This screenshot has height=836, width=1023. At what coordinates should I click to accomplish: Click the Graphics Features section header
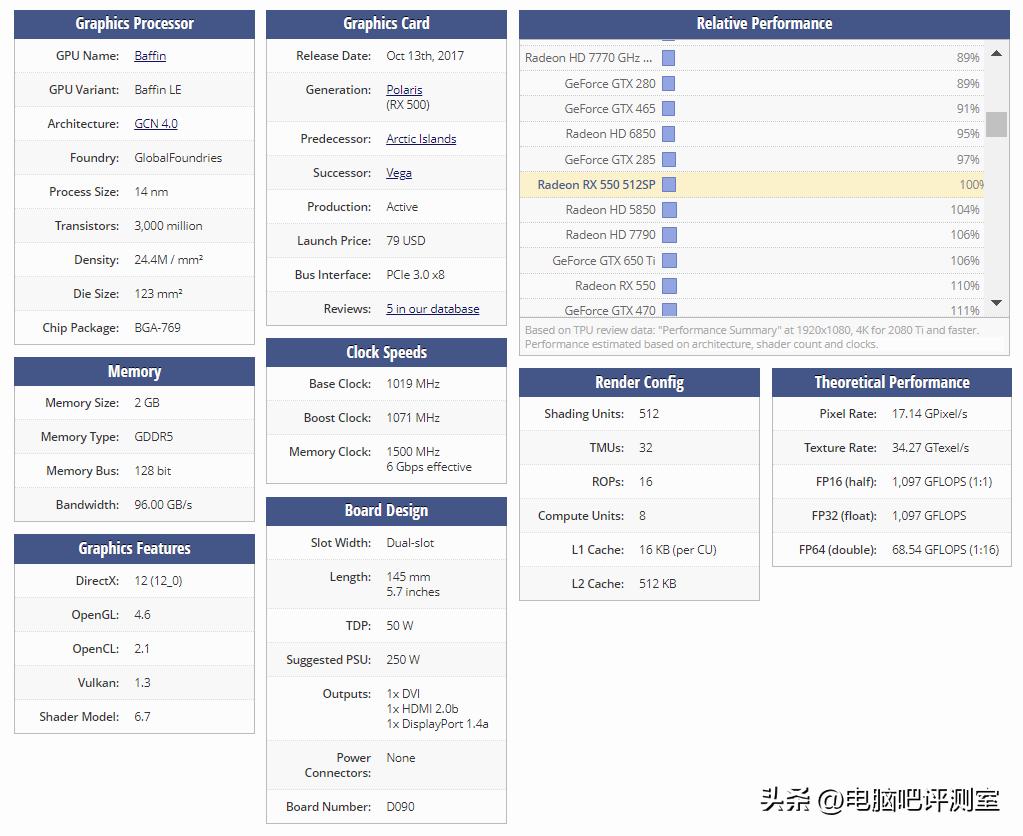tap(134, 549)
